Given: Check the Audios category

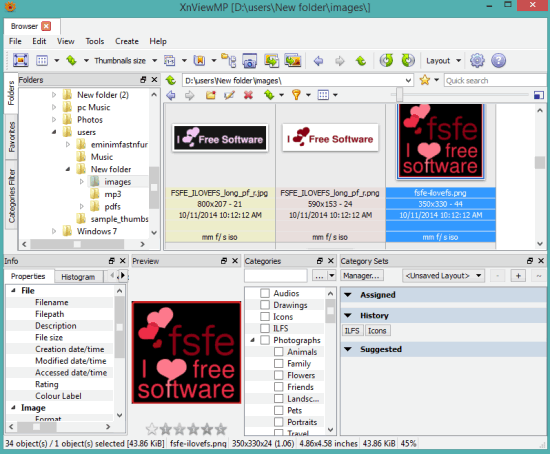Looking at the screenshot, I should click(265, 293).
